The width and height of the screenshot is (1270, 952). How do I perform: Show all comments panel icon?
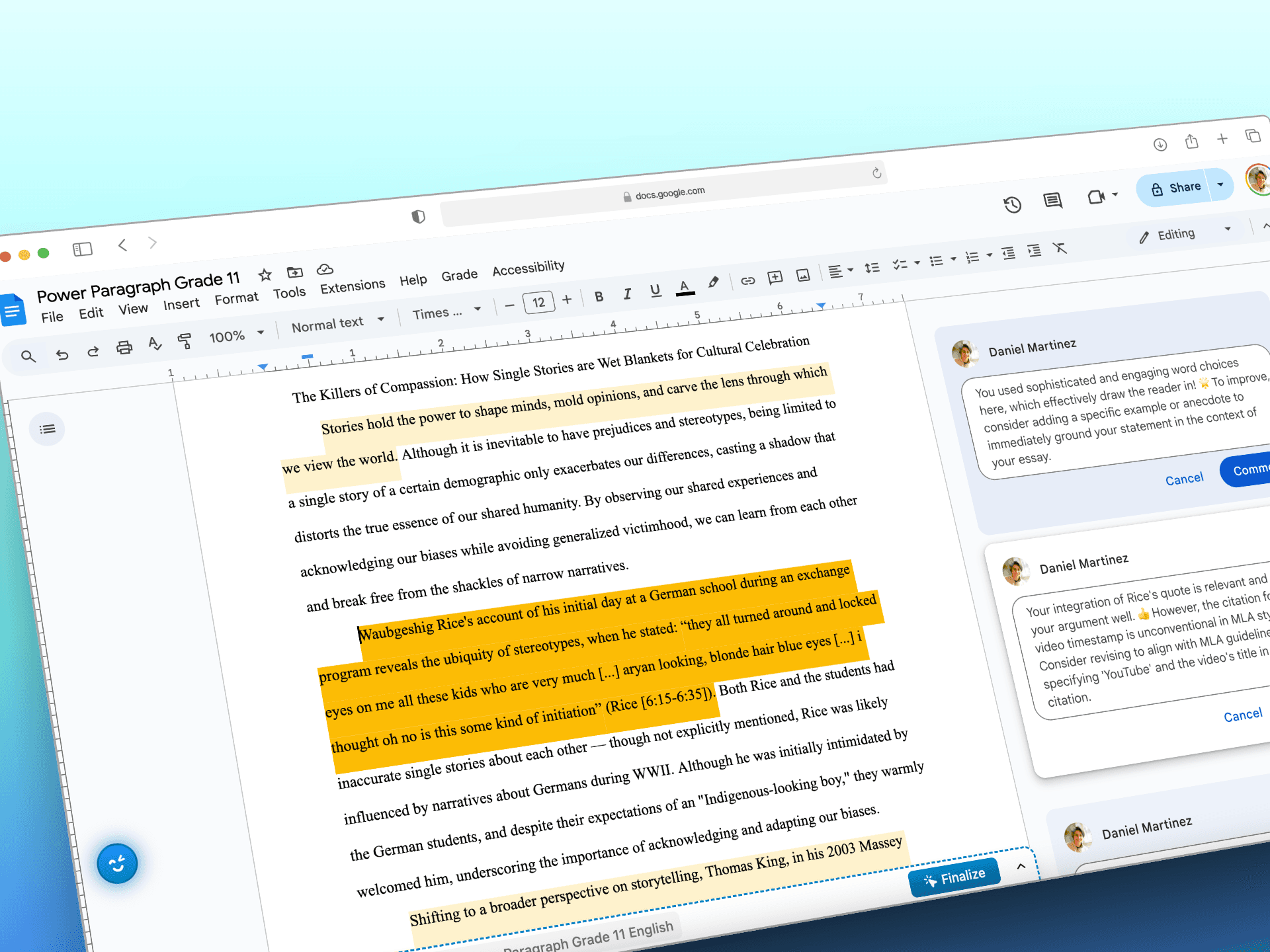pos(1053,200)
